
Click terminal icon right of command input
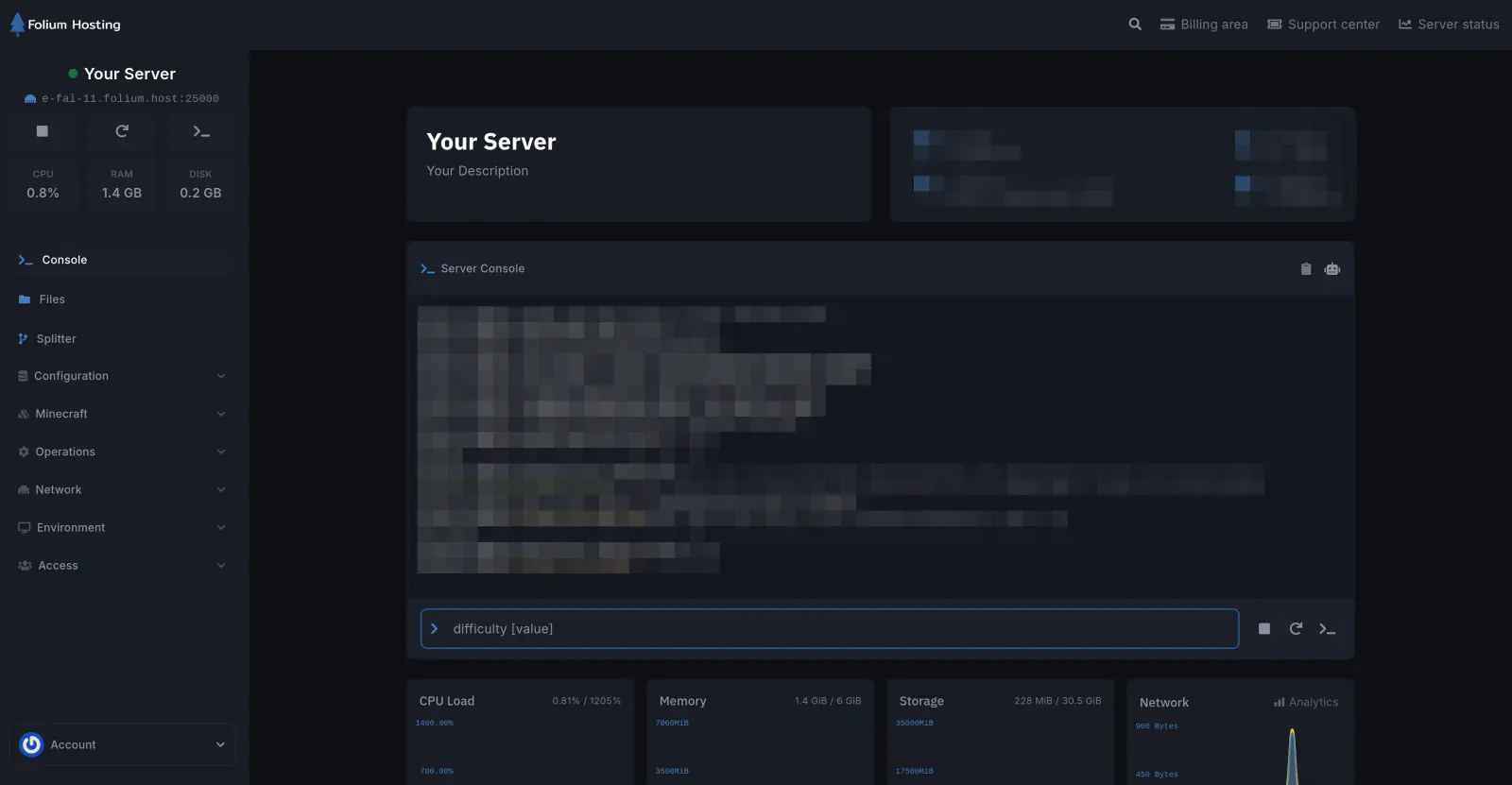[x=1327, y=629]
